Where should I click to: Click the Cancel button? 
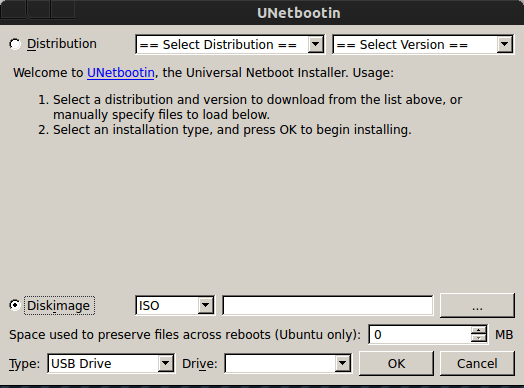coord(477,363)
